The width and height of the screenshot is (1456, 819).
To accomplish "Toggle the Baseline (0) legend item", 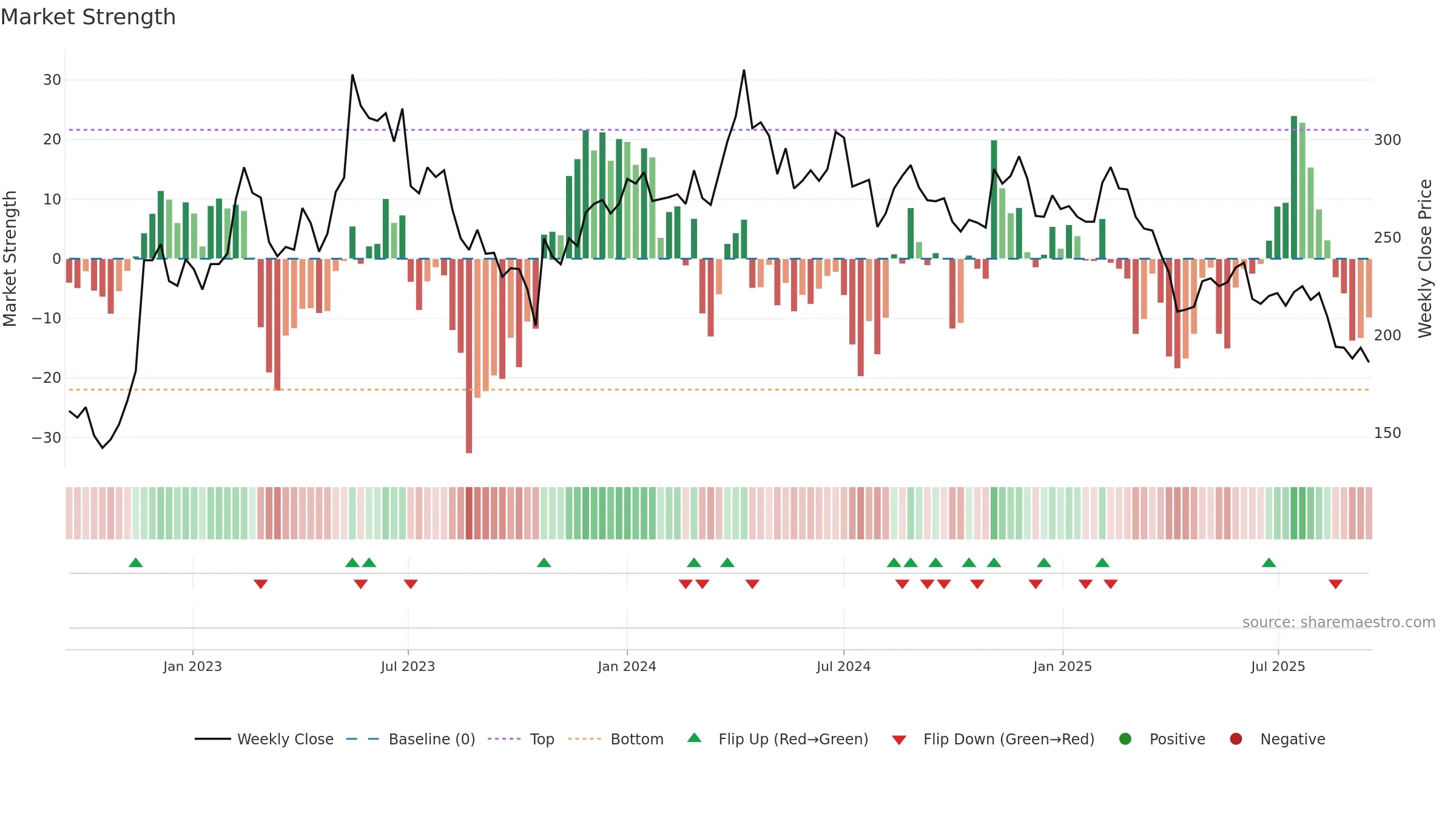I will [x=411, y=739].
